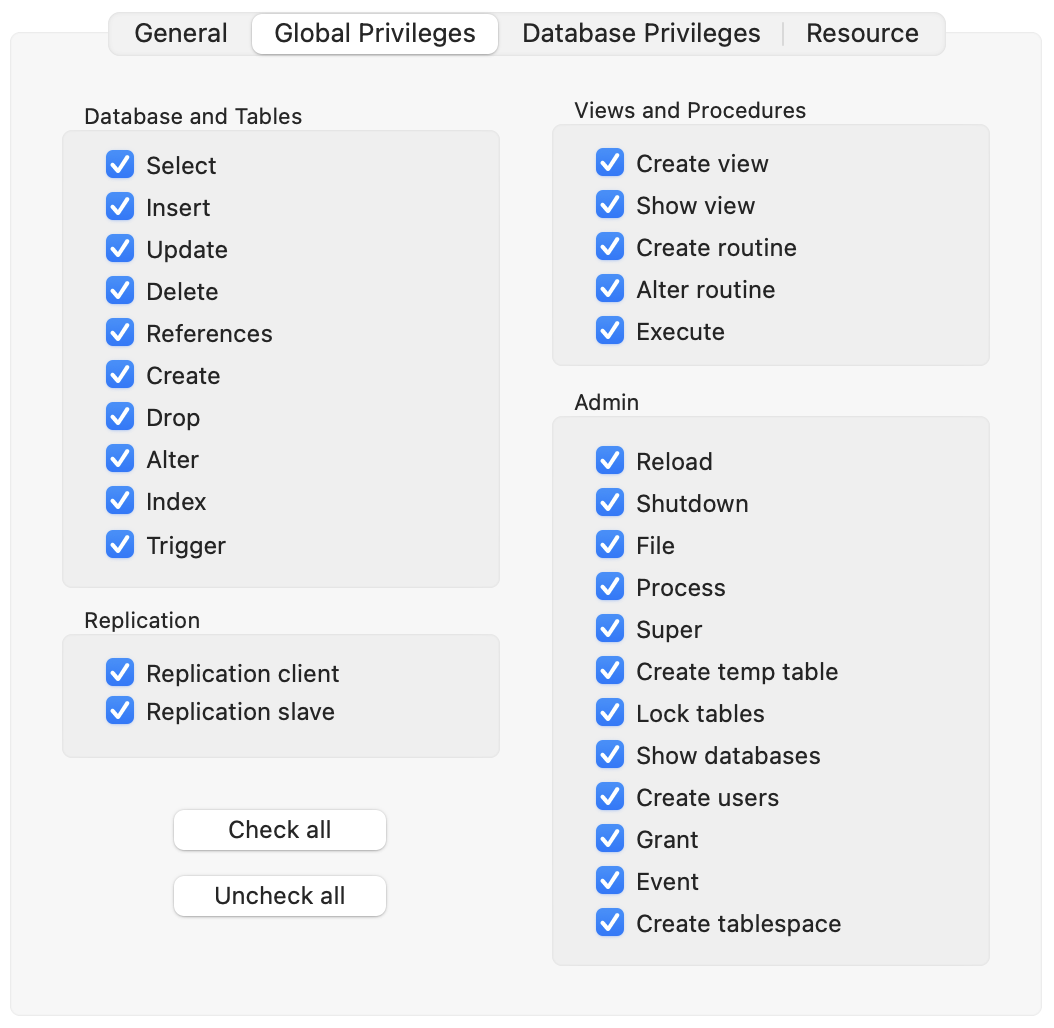Switch to the General tab
Viewport: 1054px width, 1028px height.
click(x=181, y=33)
